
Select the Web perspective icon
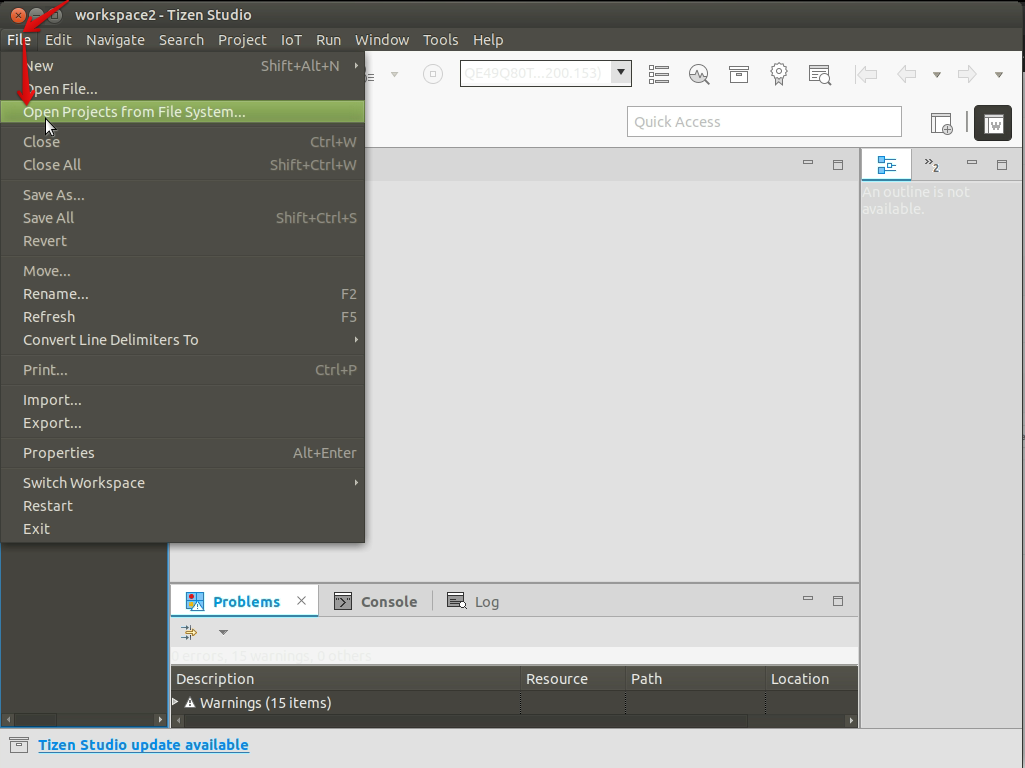[x=993, y=123]
